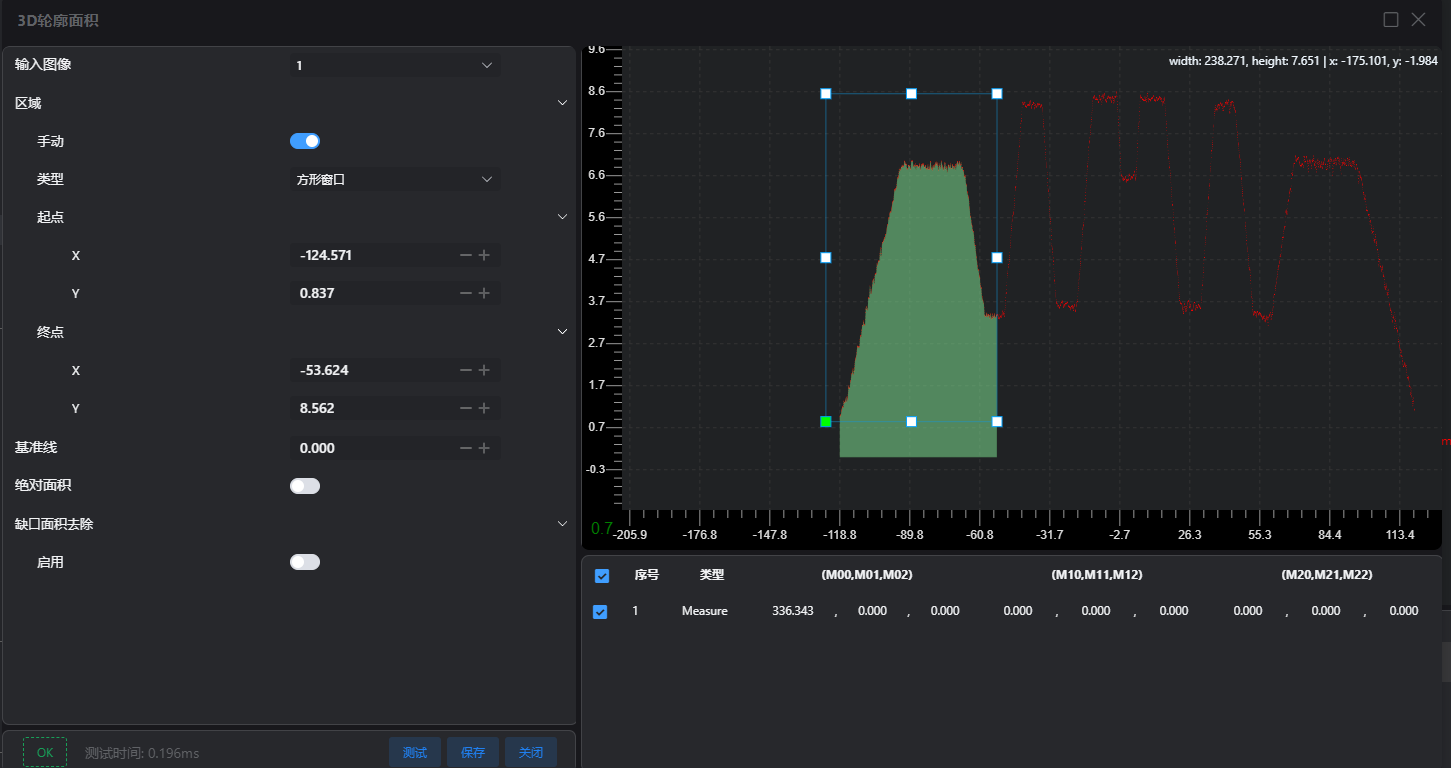Maximize the 3D轮廓面积 window
Screen dimensions: 1451x768
pos(1391,19)
